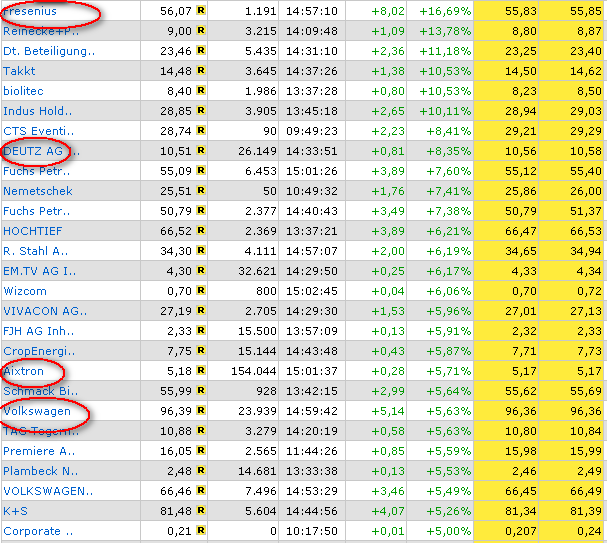607x543 pixels.
Task: Click the R realtime icon in VIVACON AG row
Action: point(201,310)
